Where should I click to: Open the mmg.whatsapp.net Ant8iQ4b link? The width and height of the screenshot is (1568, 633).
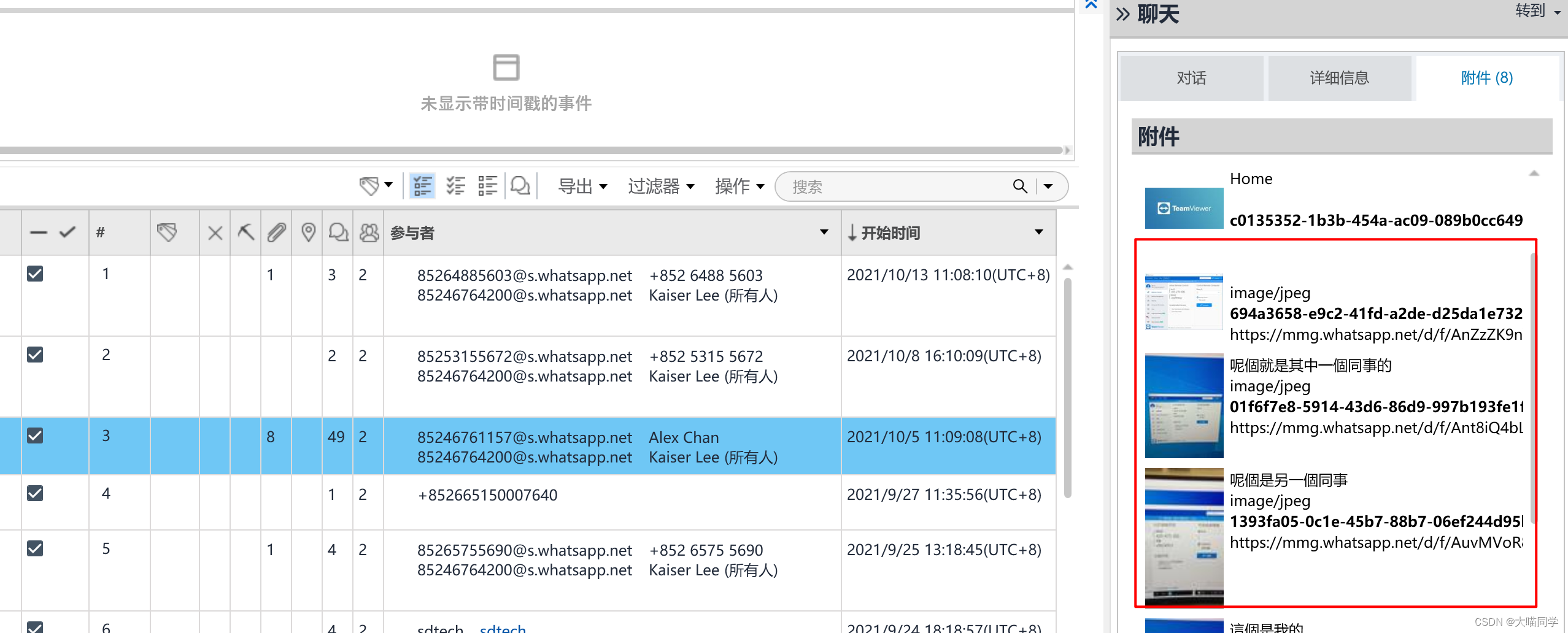click(1377, 428)
